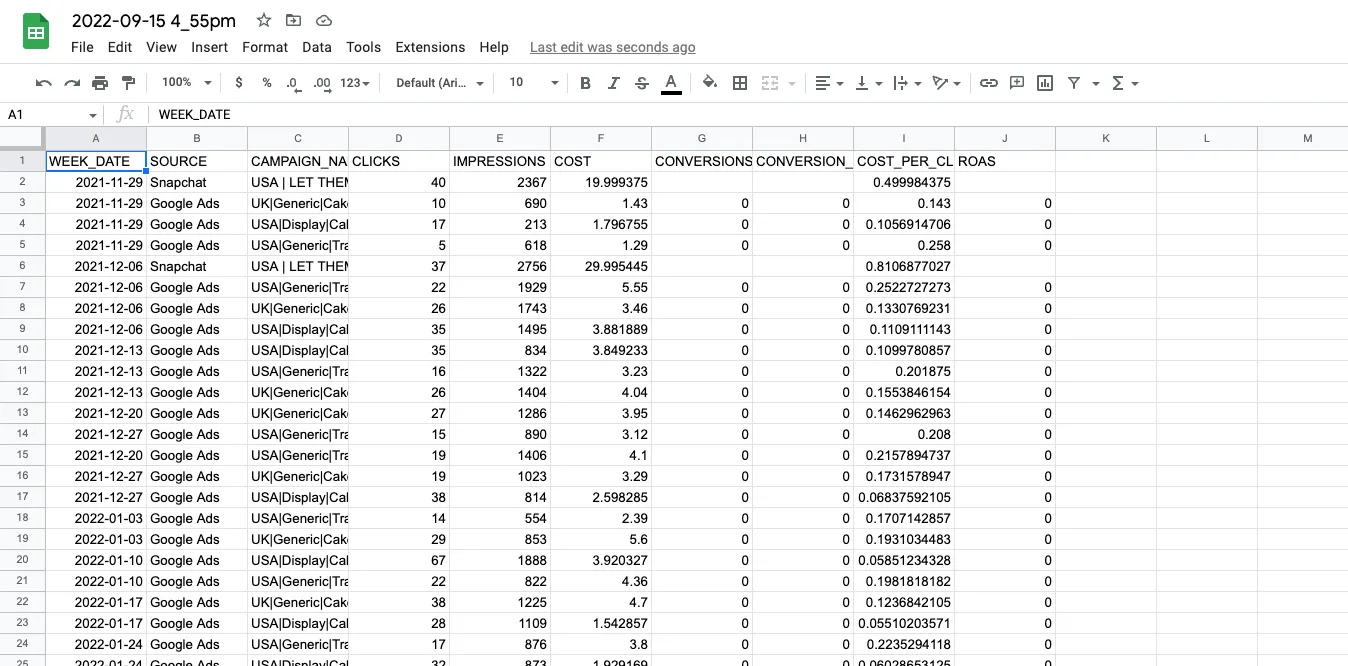1348x666 pixels.
Task: Open the horizontal align dropdown
Action: pyautogui.click(x=828, y=83)
